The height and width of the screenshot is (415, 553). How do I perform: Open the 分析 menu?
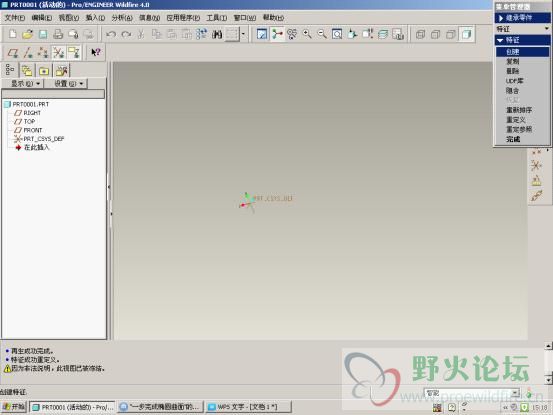122,18
